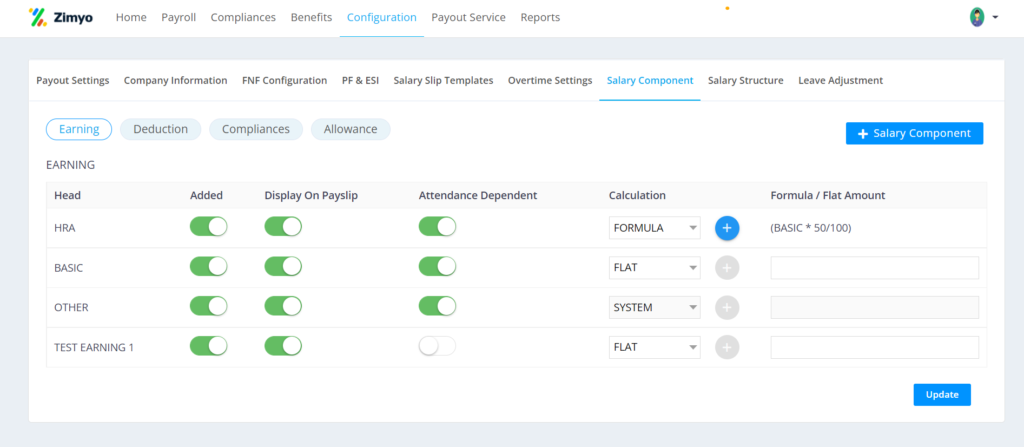Toggle Attendance Dependent for TEST EARNING 1

click(x=437, y=346)
